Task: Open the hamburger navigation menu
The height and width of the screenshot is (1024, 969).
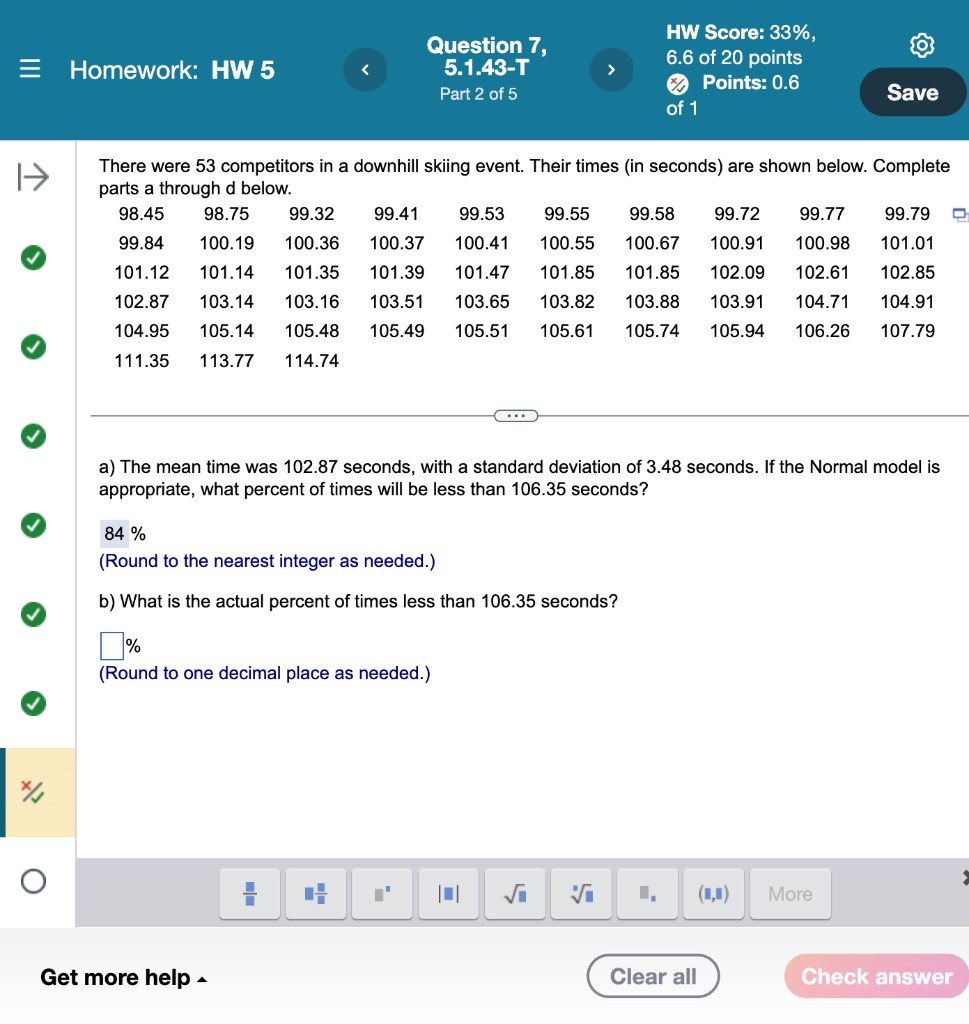Action: (x=30, y=69)
